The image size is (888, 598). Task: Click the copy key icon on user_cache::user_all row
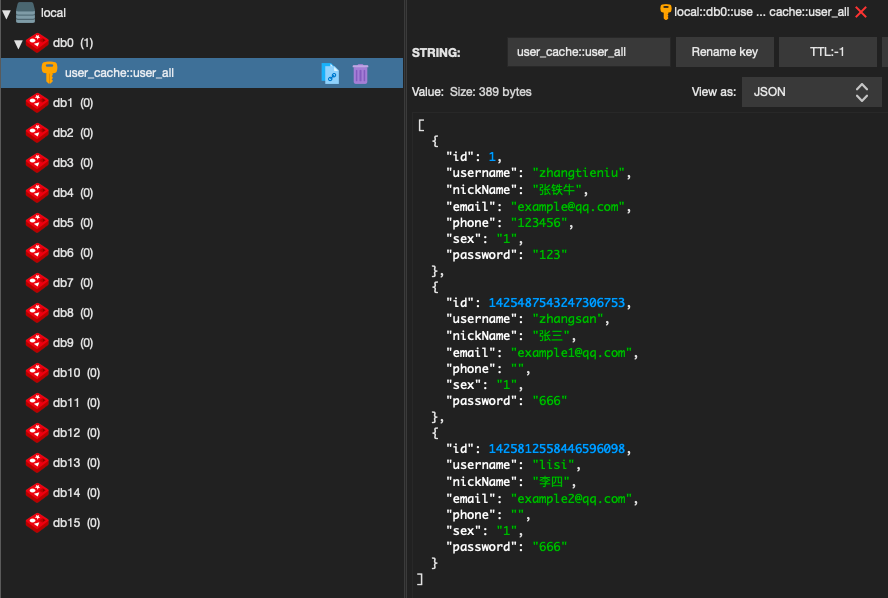[x=330, y=74]
